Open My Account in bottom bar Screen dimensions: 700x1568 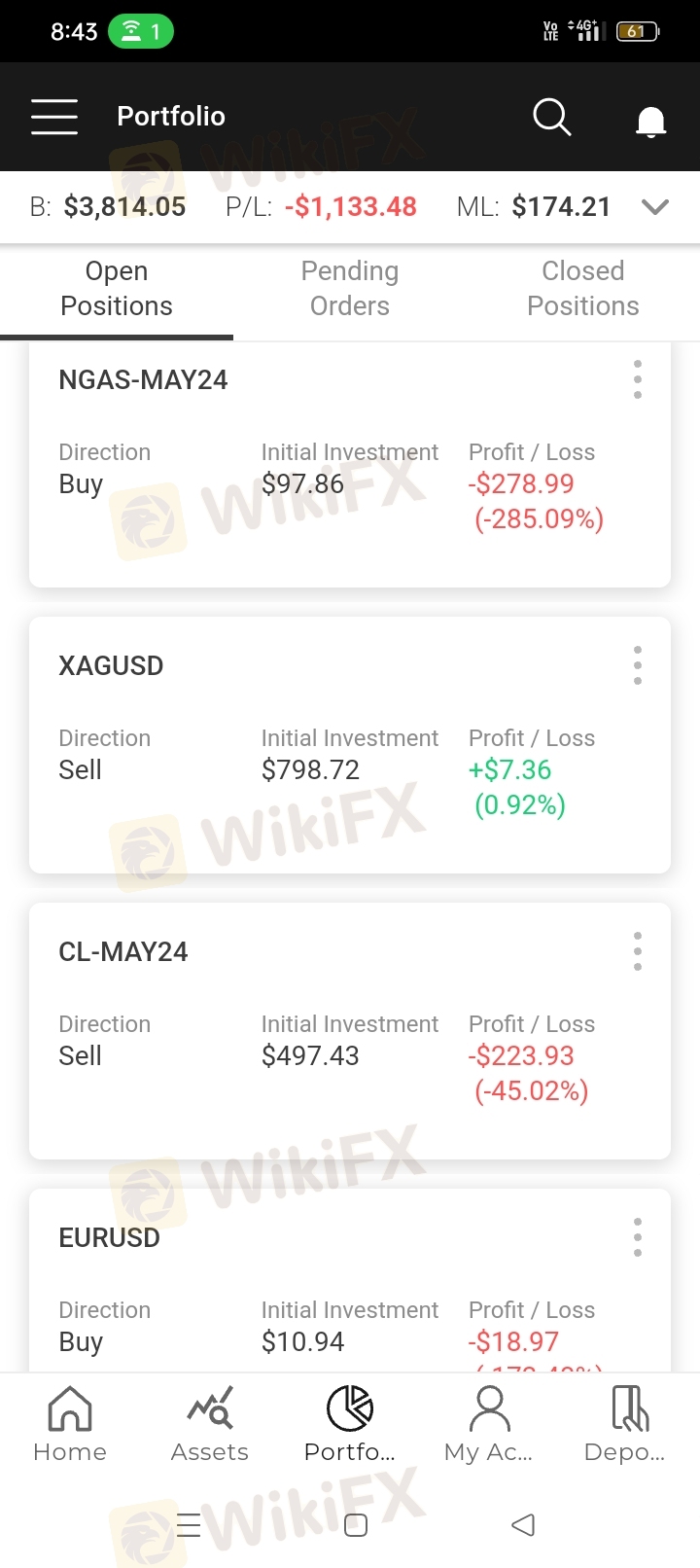(489, 1424)
